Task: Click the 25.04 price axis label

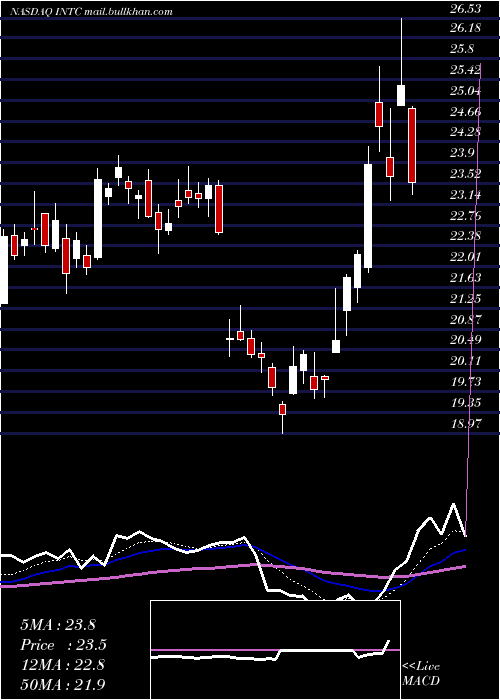Action: pyautogui.click(x=465, y=91)
